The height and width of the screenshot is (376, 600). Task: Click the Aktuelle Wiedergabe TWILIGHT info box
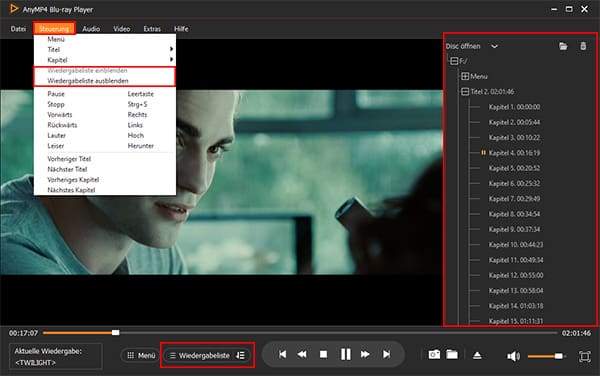coord(56,356)
